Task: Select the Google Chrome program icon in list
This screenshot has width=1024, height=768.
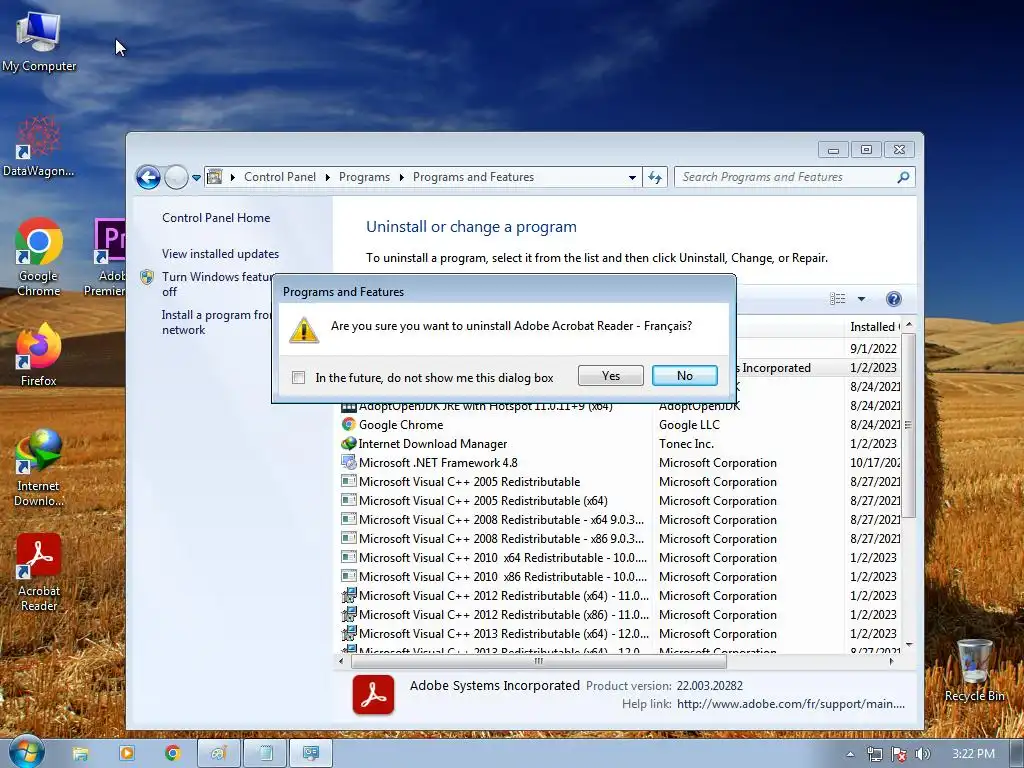Action: pos(349,424)
